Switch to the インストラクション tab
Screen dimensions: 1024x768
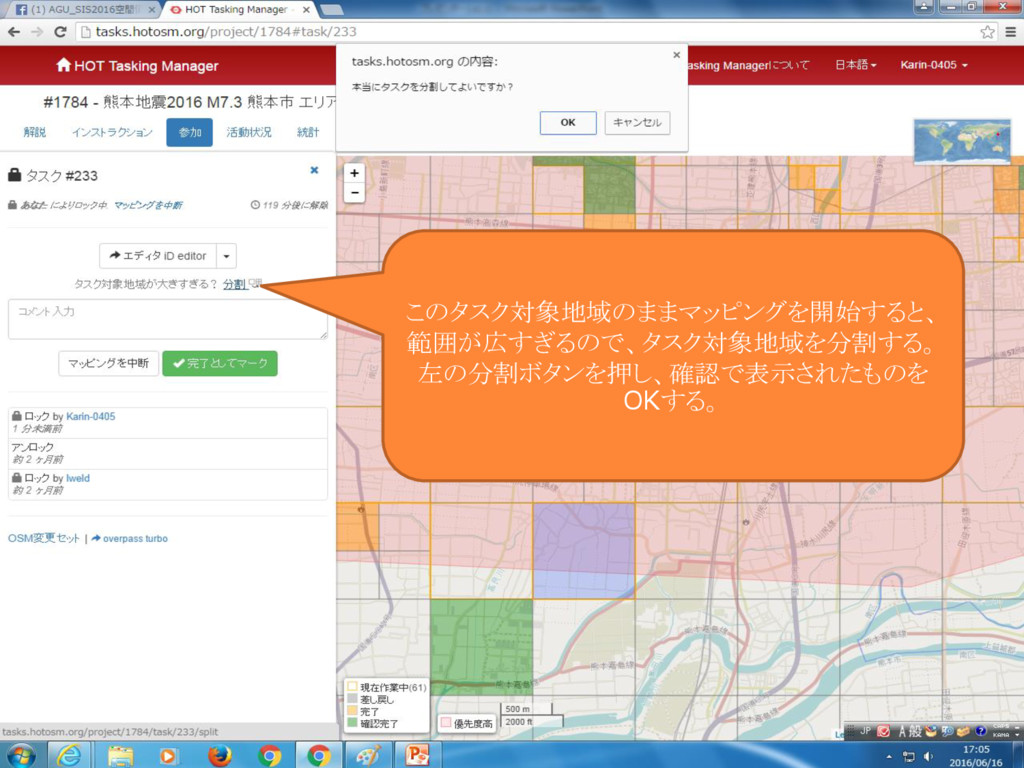coord(112,132)
